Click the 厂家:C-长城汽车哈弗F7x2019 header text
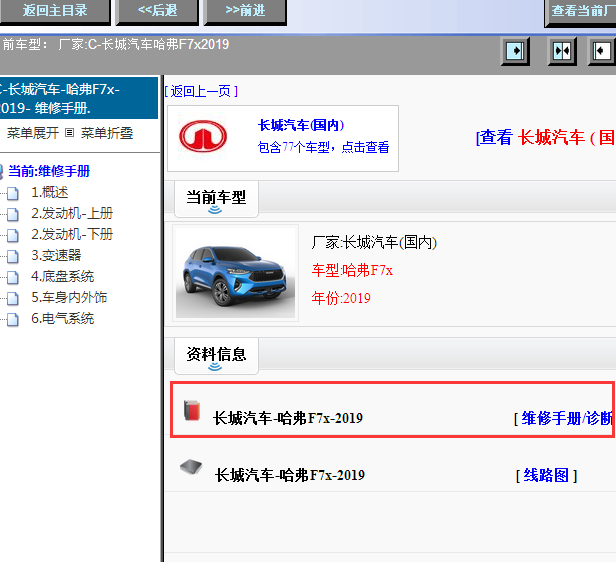 (144, 44)
